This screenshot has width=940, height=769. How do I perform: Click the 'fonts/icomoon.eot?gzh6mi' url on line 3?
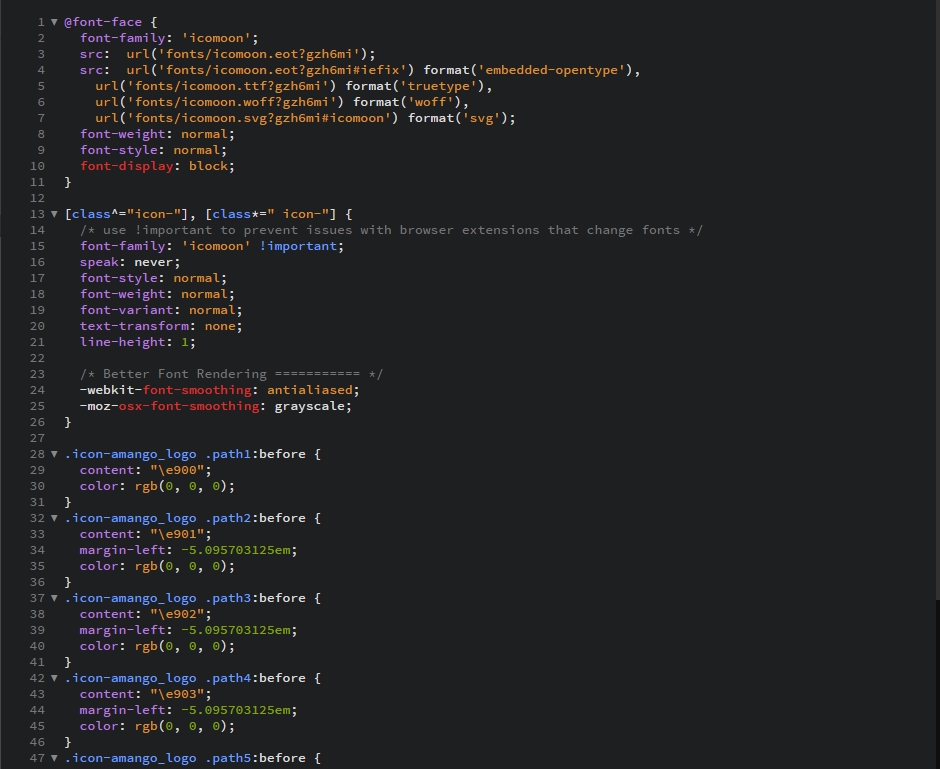[258, 54]
